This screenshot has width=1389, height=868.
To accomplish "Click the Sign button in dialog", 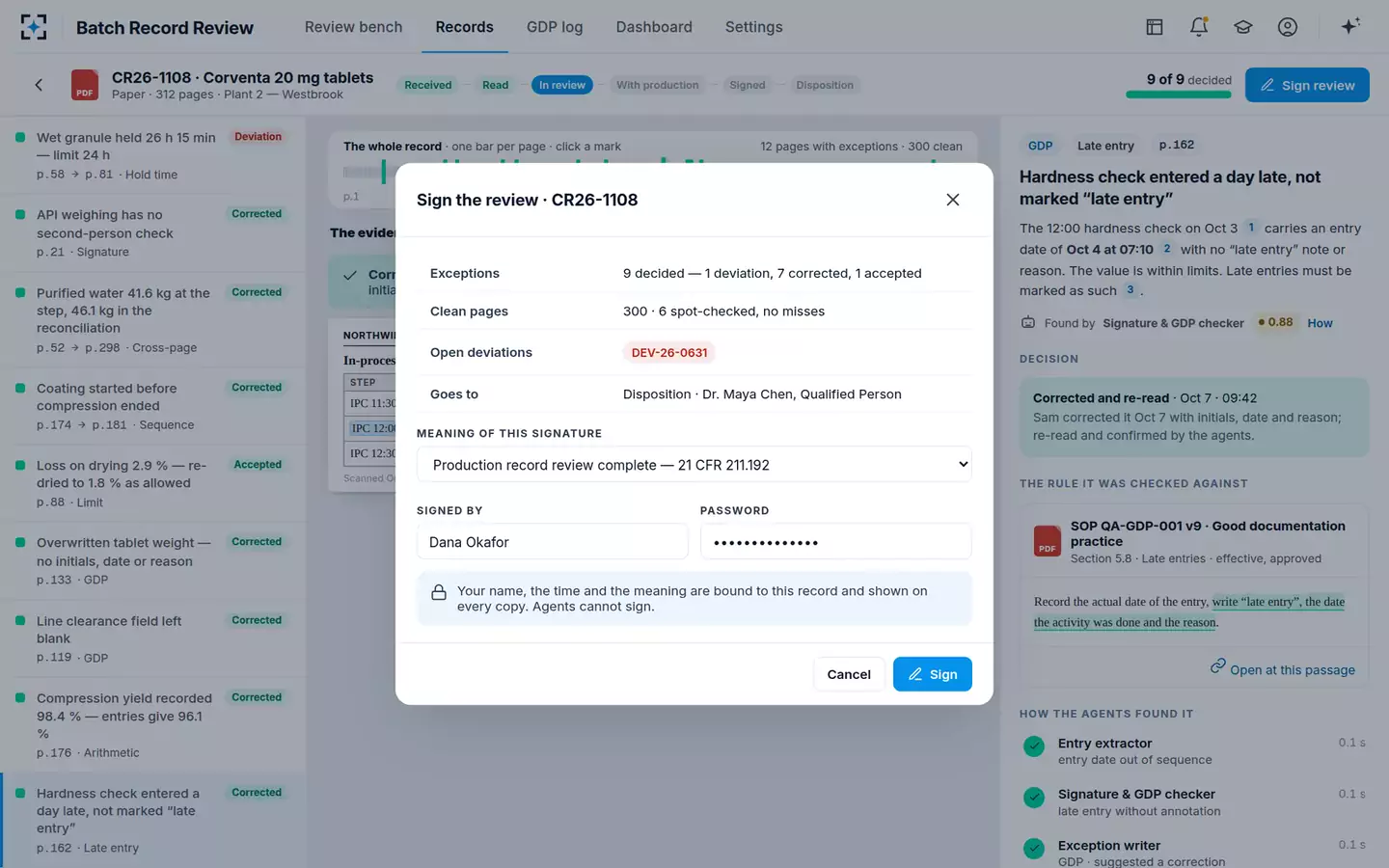I will 932,674.
